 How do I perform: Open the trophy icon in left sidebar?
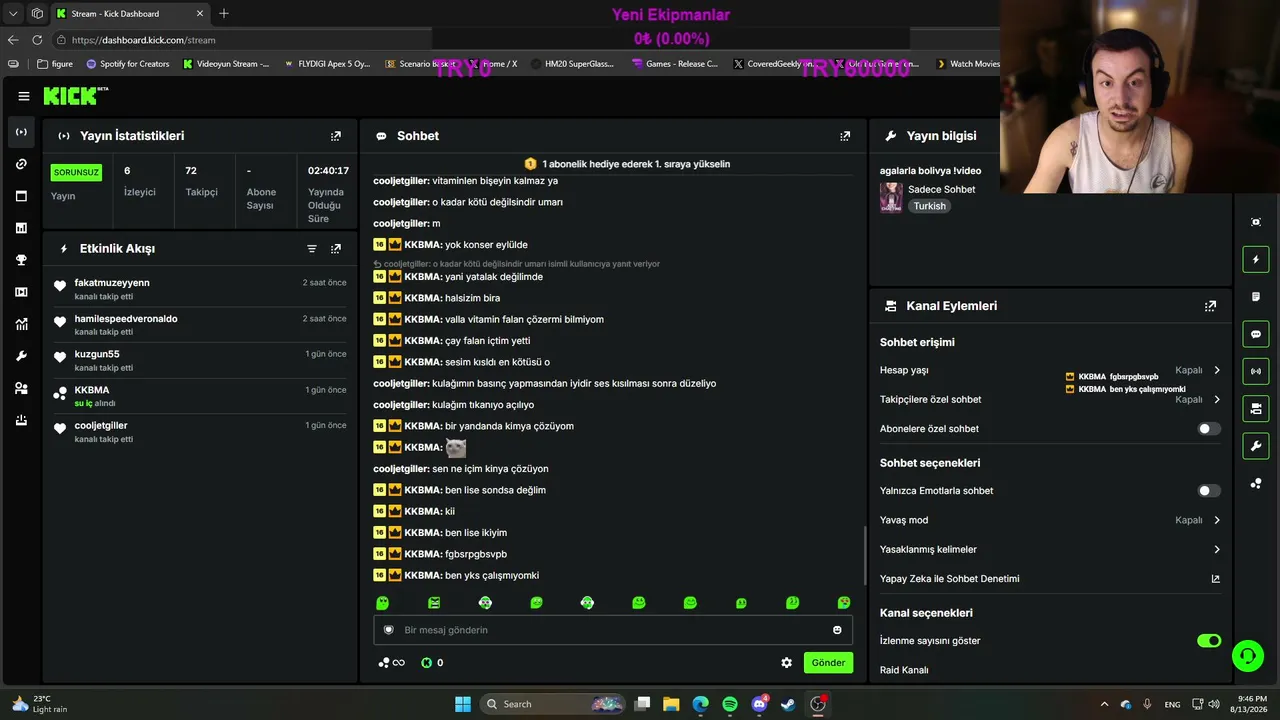(22, 260)
